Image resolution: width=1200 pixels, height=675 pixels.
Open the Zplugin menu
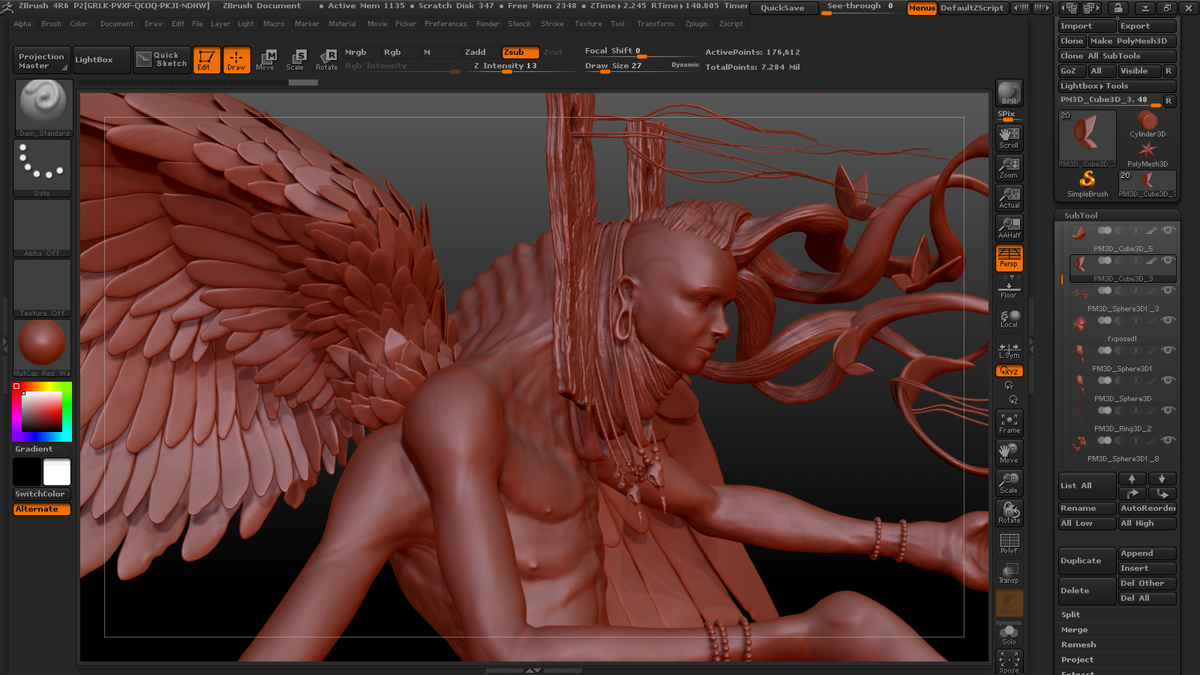click(x=696, y=23)
